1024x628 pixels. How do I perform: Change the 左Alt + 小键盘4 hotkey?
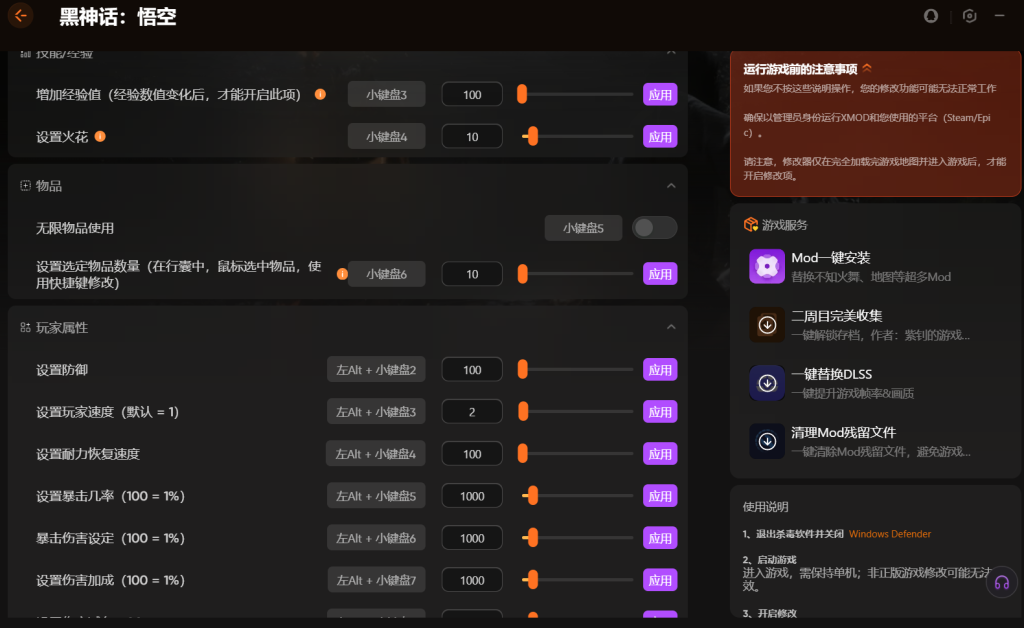[x=376, y=454]
